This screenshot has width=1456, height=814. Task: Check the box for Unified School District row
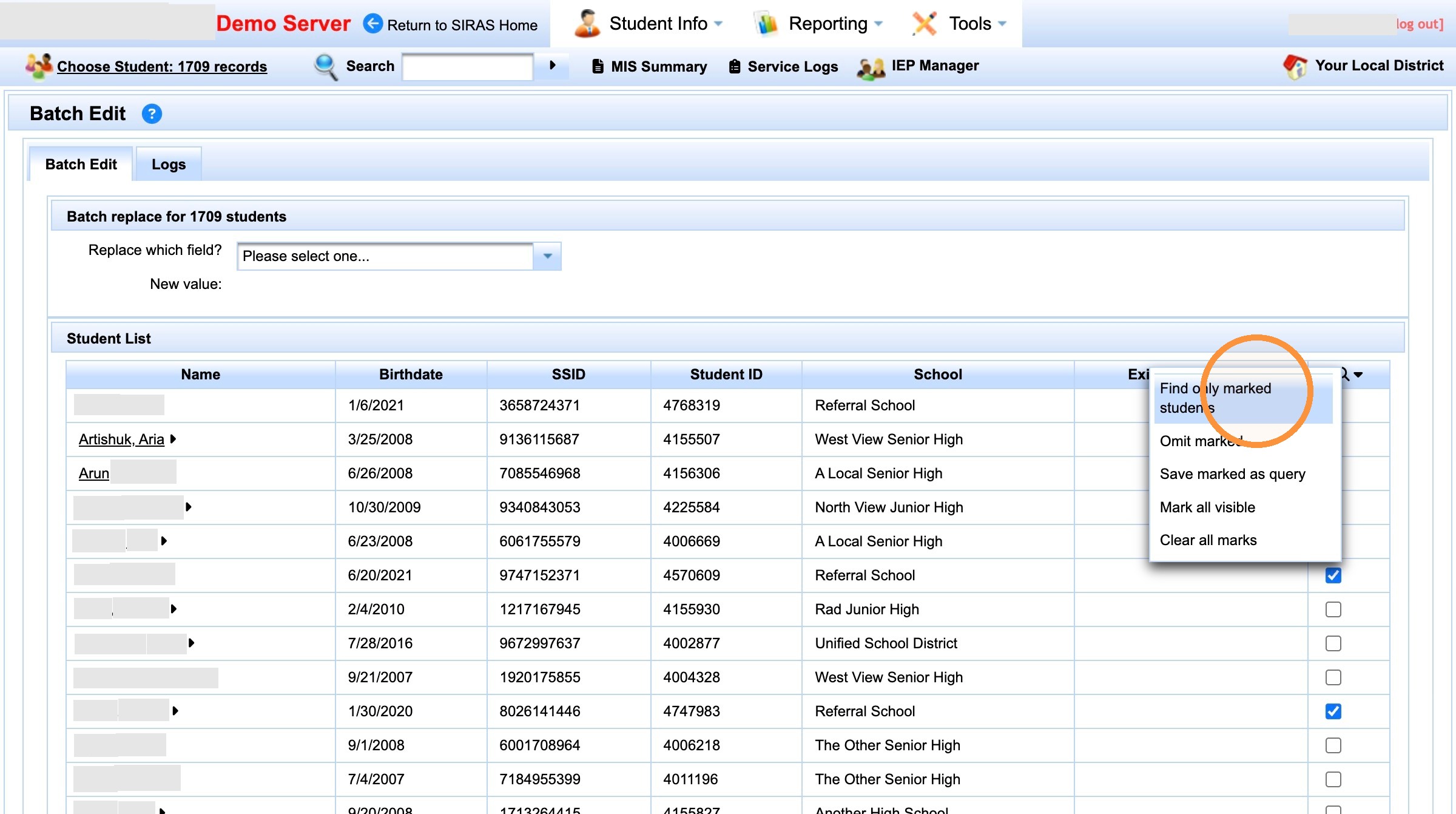(x=1333, y=643)
